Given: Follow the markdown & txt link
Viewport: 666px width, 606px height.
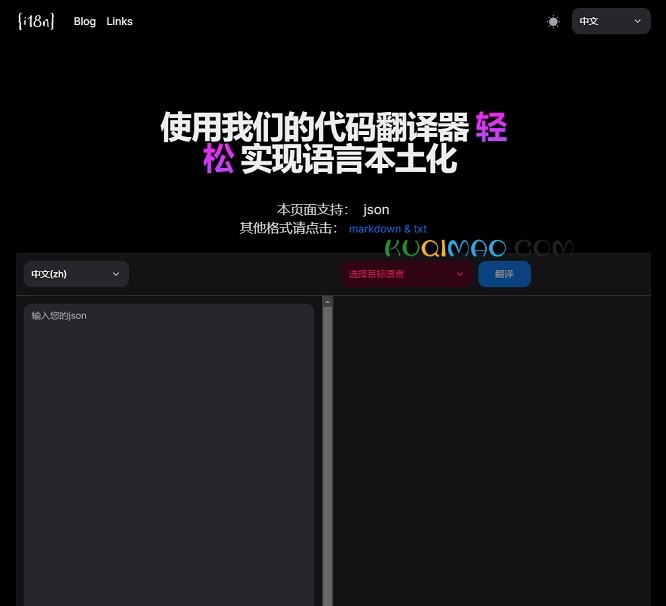Looking at the screenshot, I should (x=387, y=229).
